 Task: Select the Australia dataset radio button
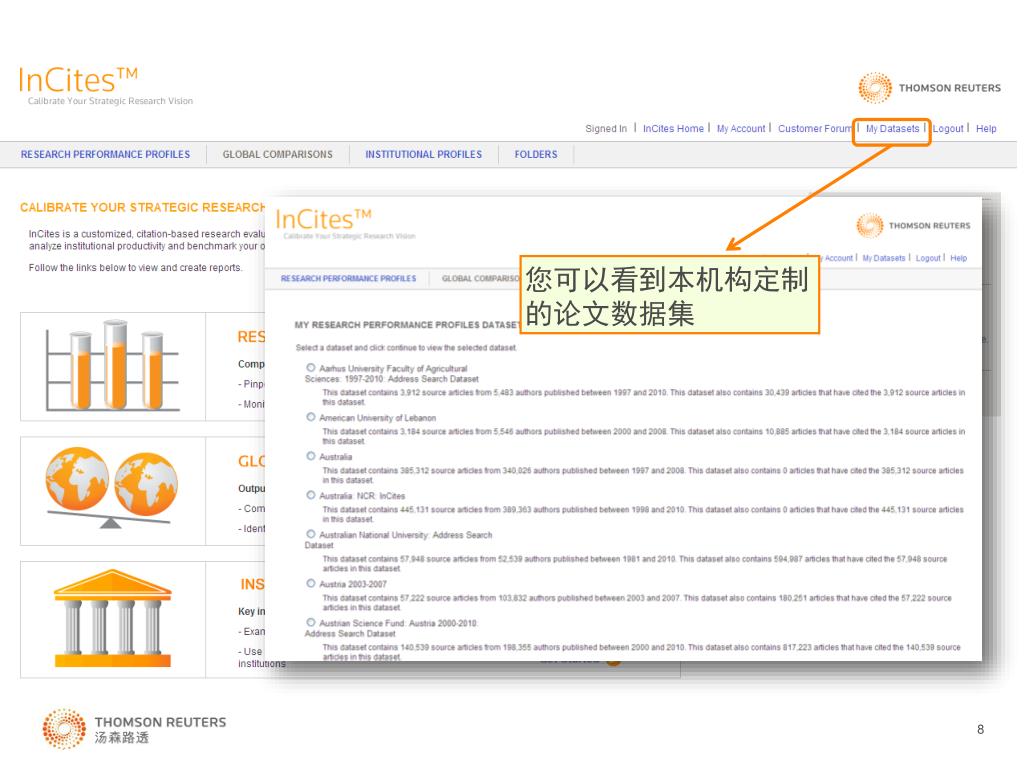pos(311,456)
